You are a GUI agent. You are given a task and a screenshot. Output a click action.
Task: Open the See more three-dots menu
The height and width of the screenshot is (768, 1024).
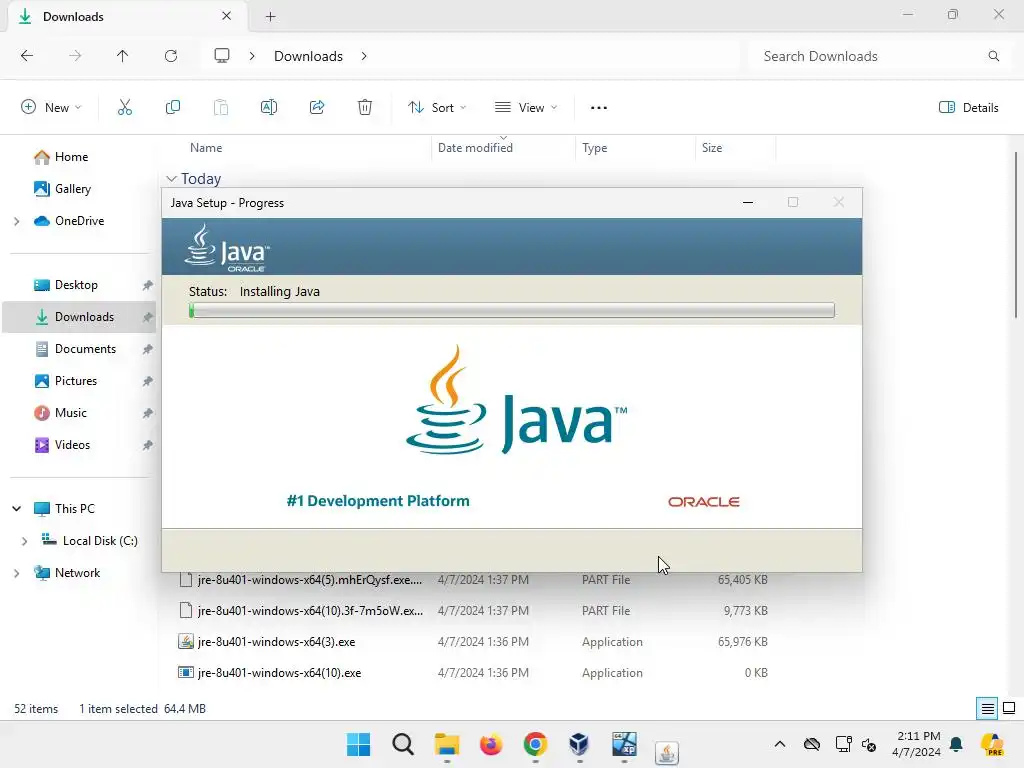click(599, 108)
